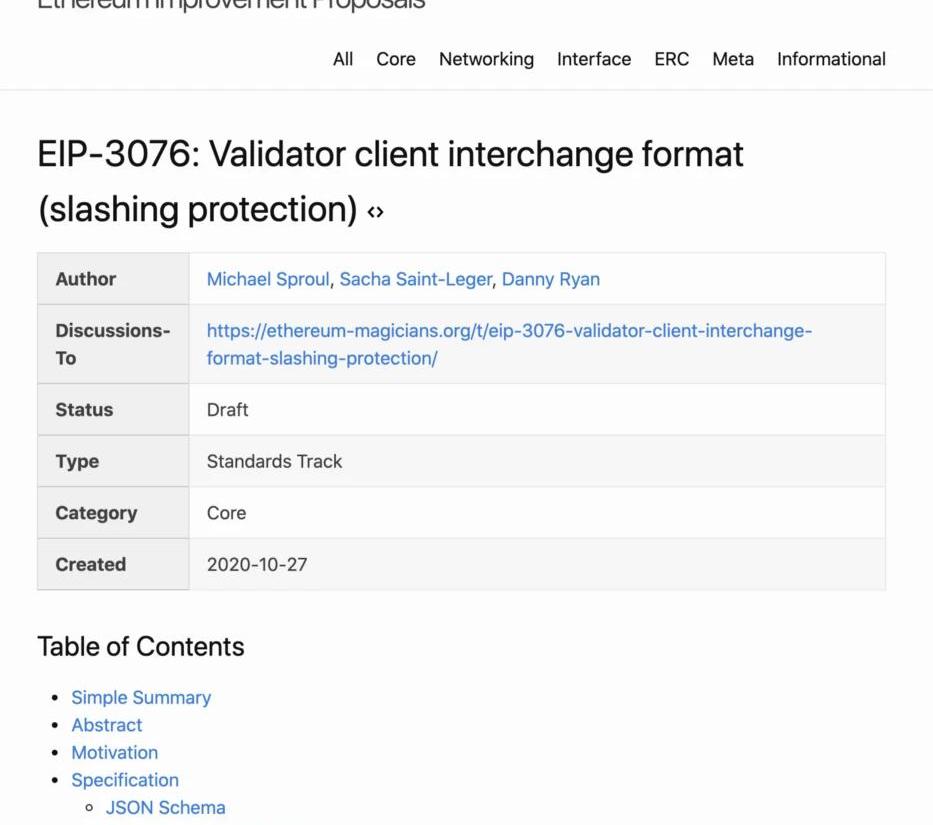Viewport: 933px width, 825px height.
Task: Open the source code icon beside the title
Action: click(x=375, y=212)
